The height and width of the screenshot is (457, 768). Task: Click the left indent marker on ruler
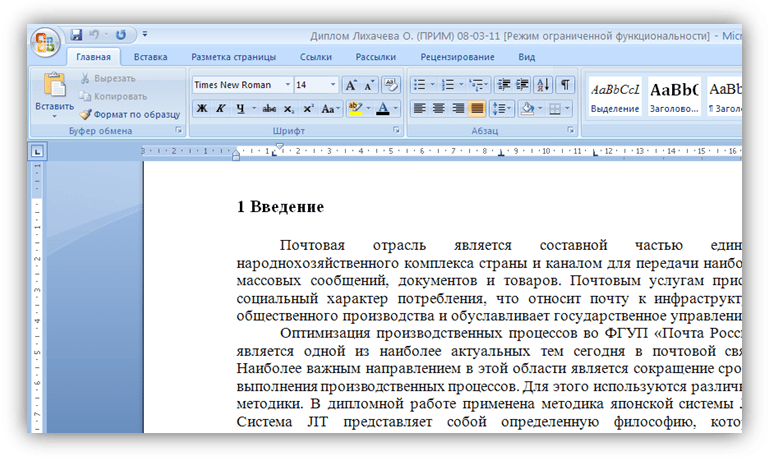pos(236,157)
